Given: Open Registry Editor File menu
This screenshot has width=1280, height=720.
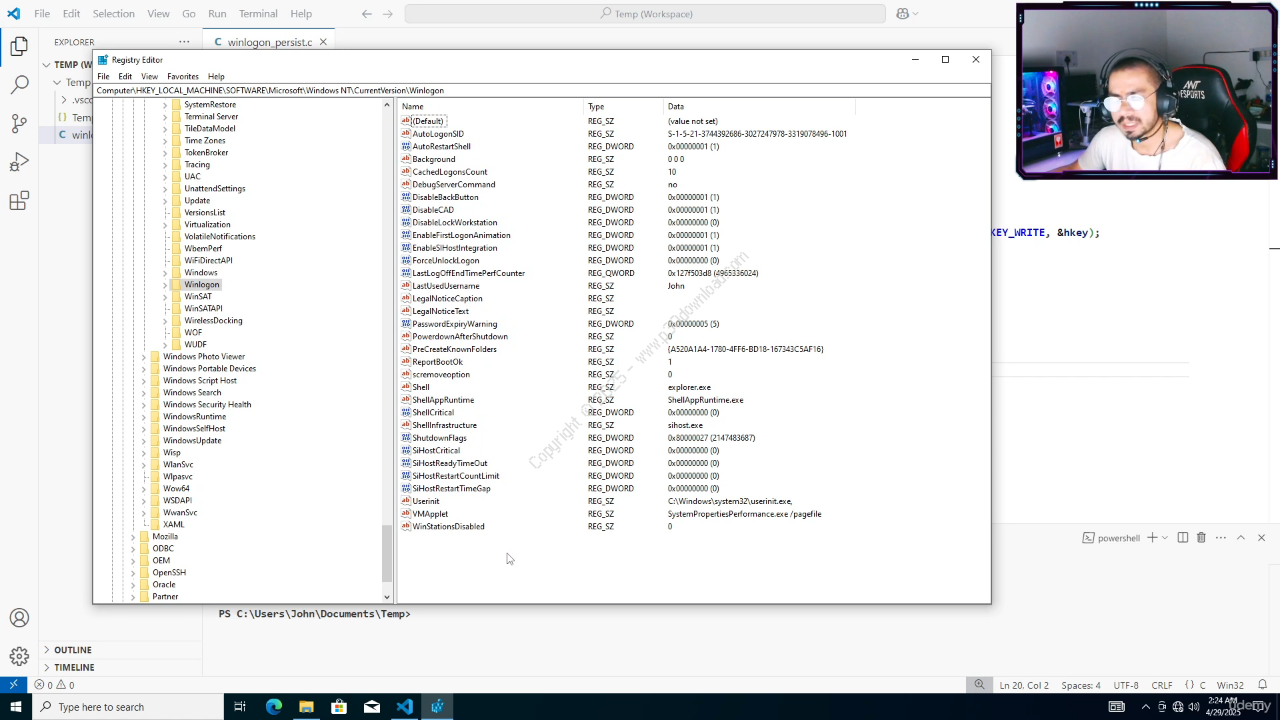Looking at the screenshot, I should 103,76.
